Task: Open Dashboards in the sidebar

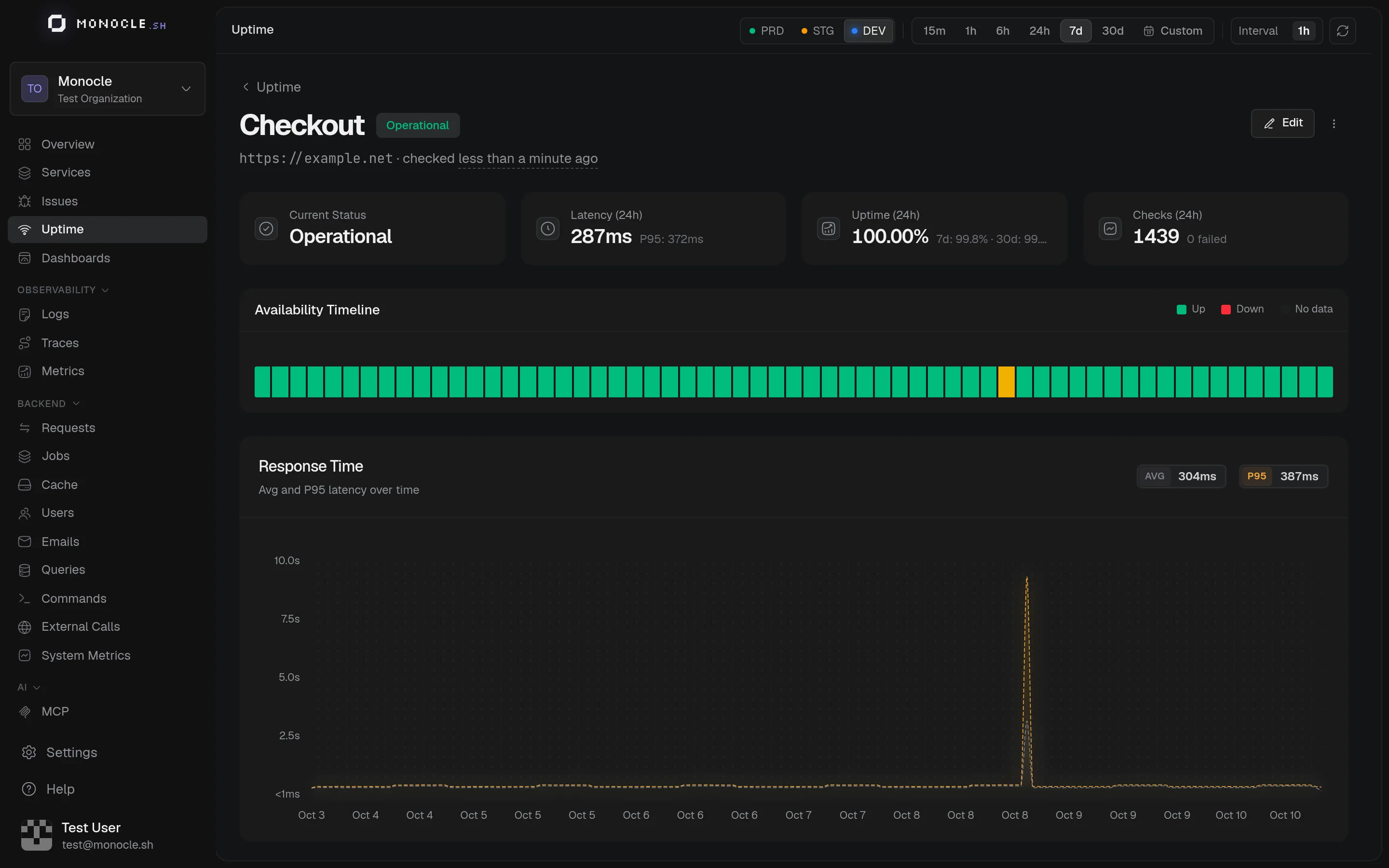Action: tap(108, 258)
